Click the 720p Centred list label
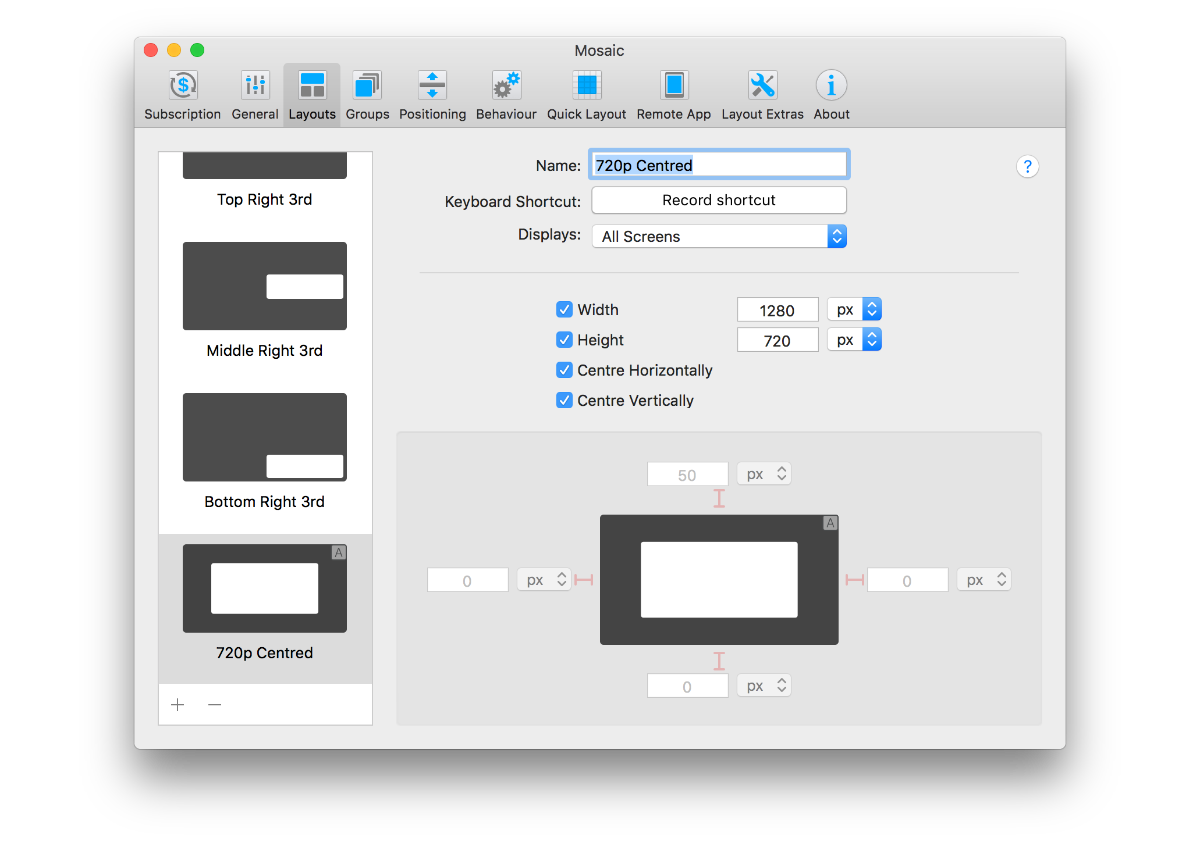Screen dimensions: 1200x842 coord(265,653)
